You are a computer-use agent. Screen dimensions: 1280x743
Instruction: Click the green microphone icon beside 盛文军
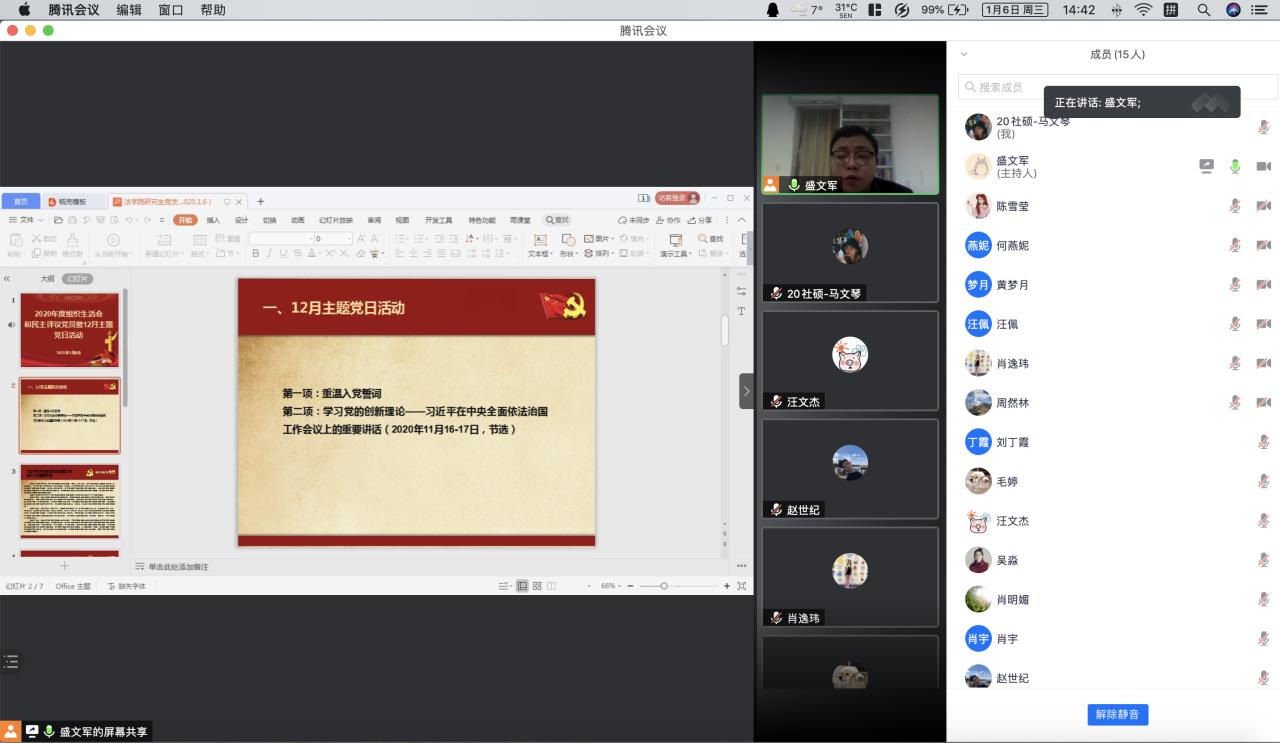[1235, 166]
